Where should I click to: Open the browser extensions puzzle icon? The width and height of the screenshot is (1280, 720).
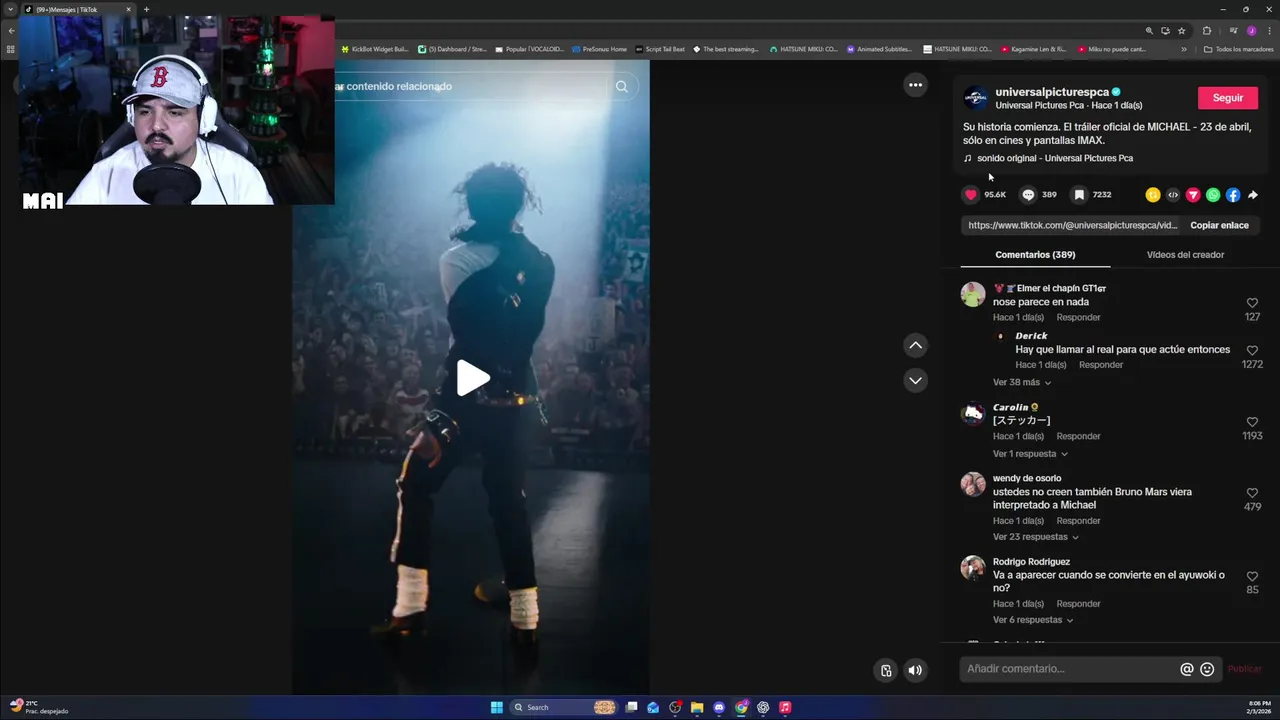[1206, 31]
